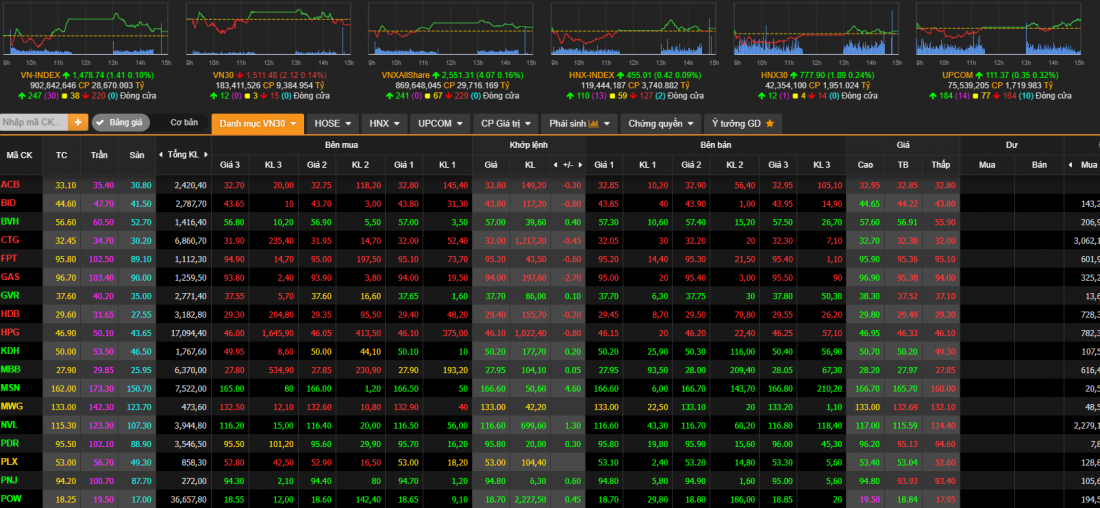Focus the Nhập mã CK search field

click(34, 122)
